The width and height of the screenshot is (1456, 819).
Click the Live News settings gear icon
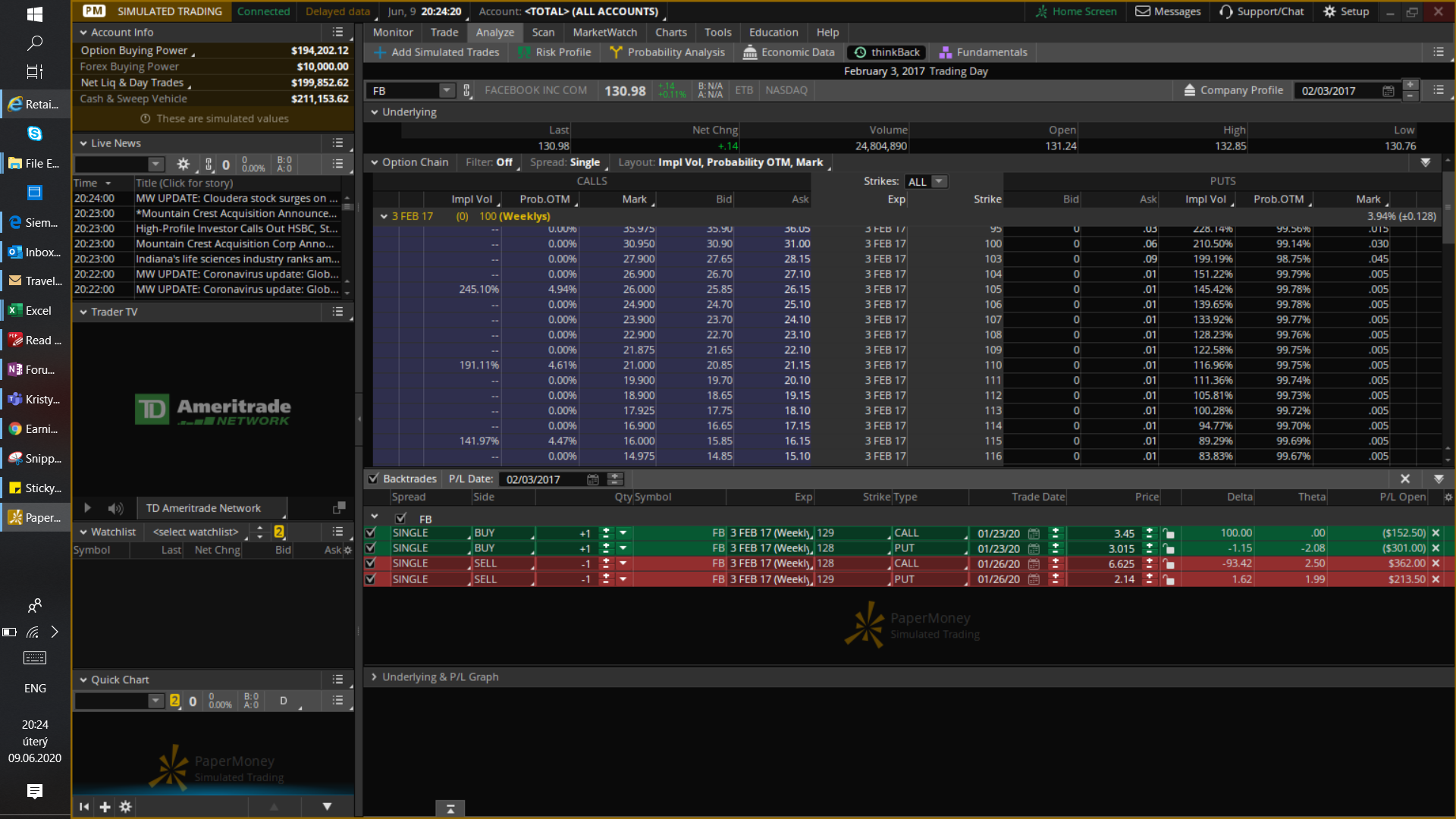click(183, 165)
